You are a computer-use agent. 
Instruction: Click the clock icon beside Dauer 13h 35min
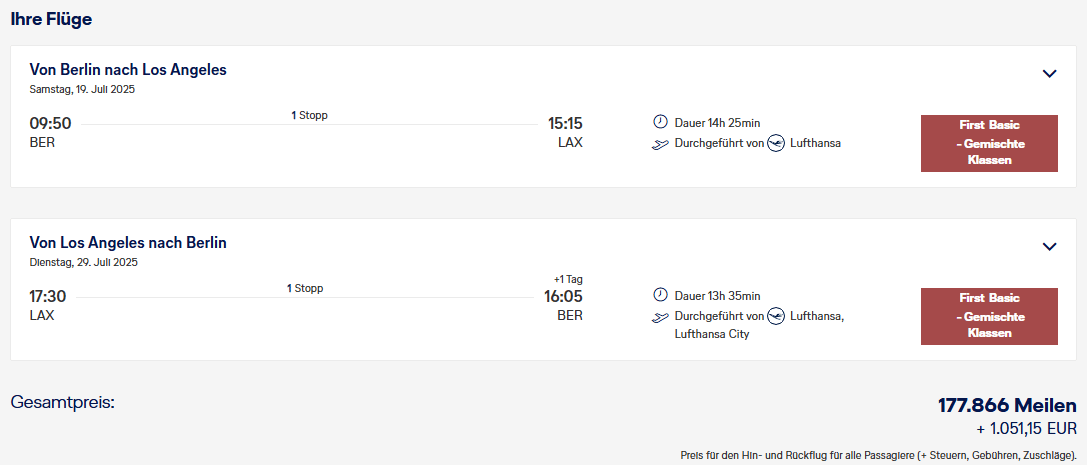[x=660, y=295]
